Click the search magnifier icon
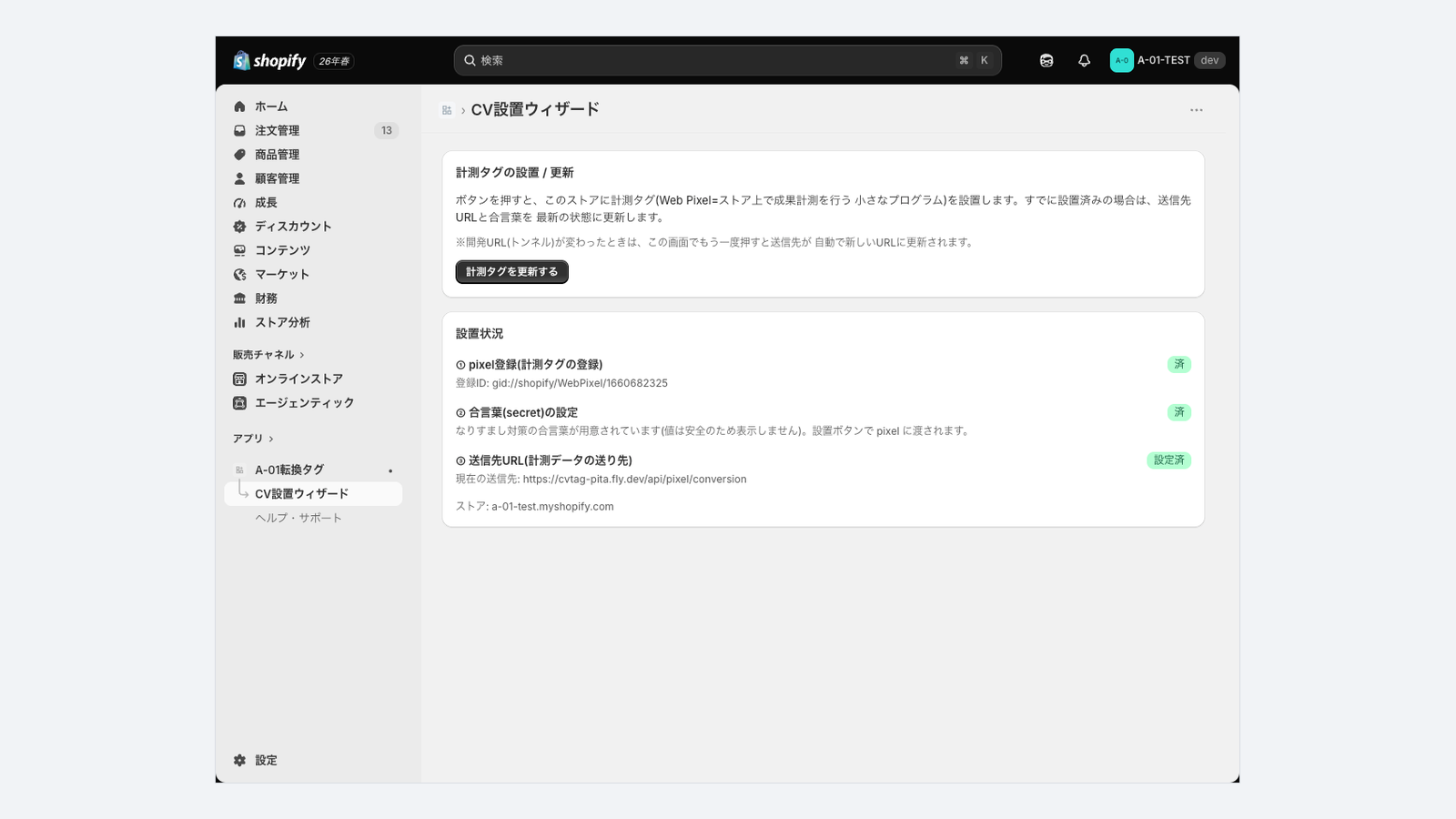 [x=470, y=60]
